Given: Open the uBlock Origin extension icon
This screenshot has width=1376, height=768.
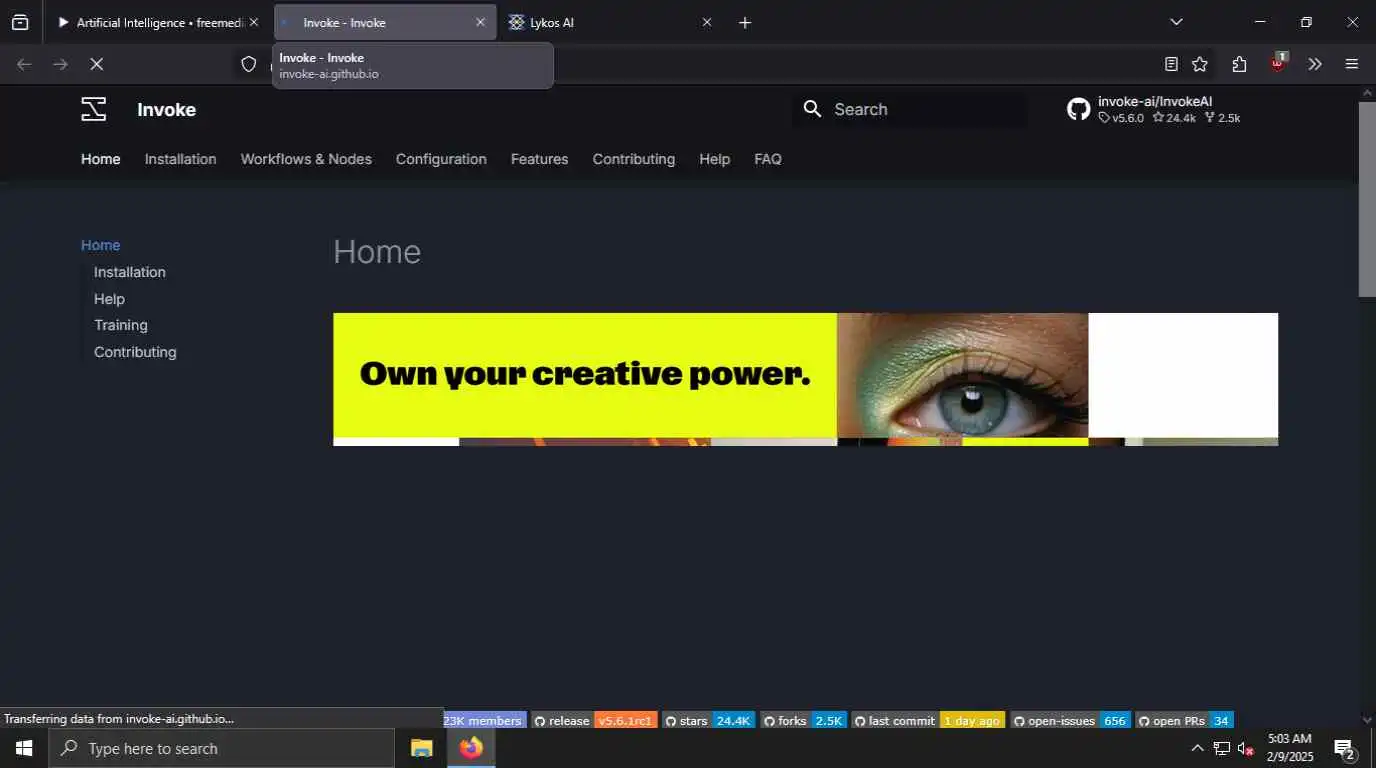Looking at the screenshot, I should coord(1278,63).
